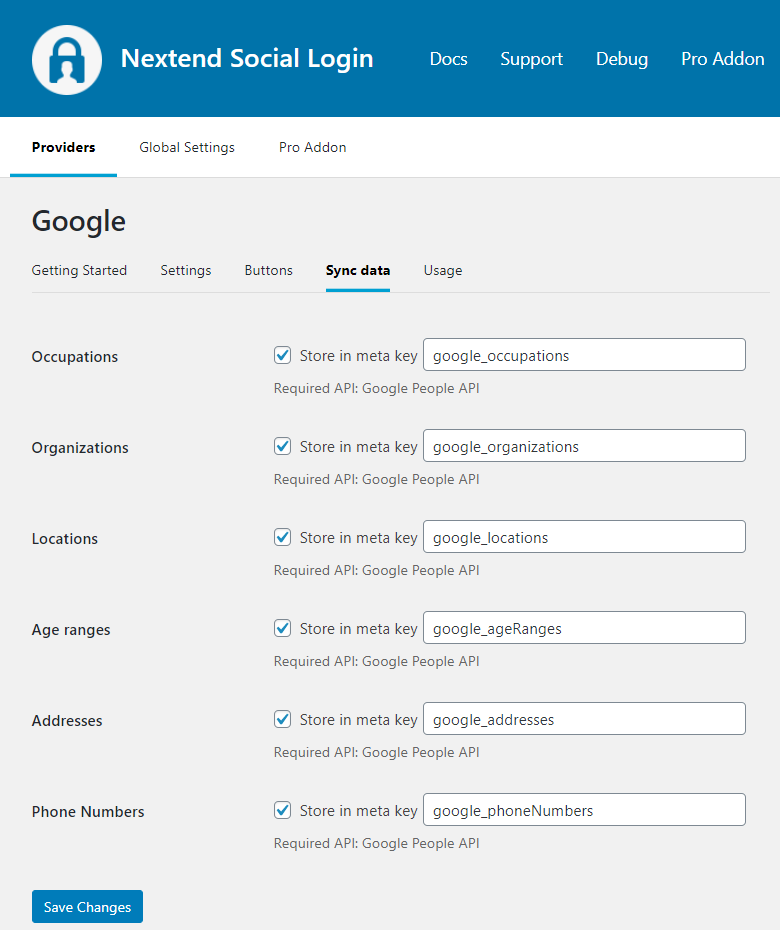Image resolution: width=780 pixels, height=930 pixels.
Task: Focus the google_addresses text input
Action: coord(584,719)
